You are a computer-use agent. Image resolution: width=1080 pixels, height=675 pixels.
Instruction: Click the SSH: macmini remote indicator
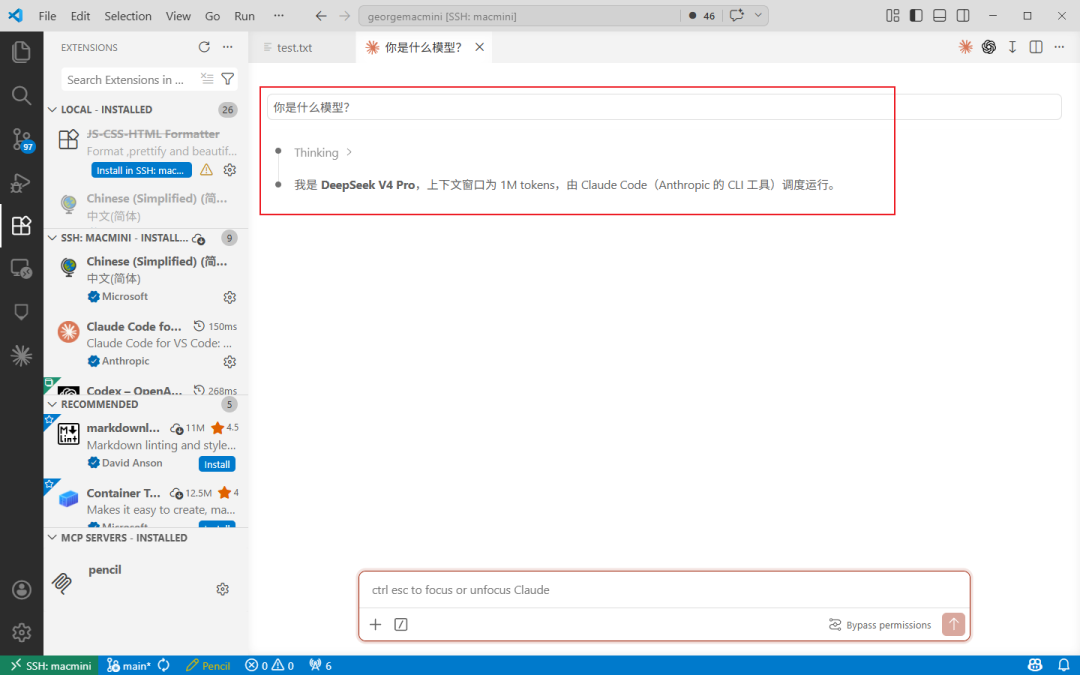tap(50, 665)
